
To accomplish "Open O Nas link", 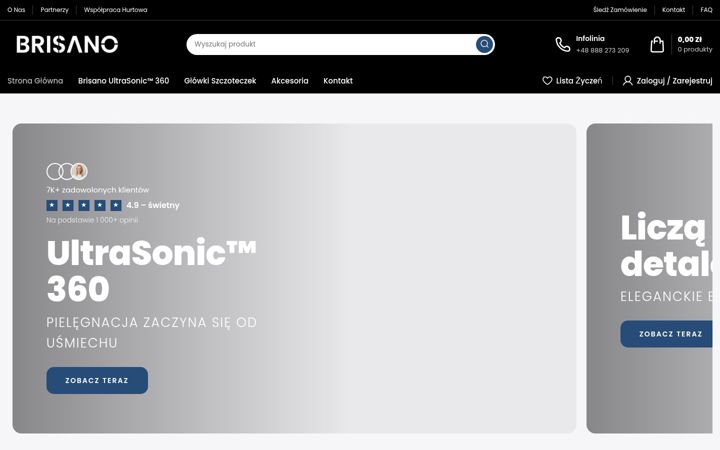I will pyautogui.click(x=16, y=10).
